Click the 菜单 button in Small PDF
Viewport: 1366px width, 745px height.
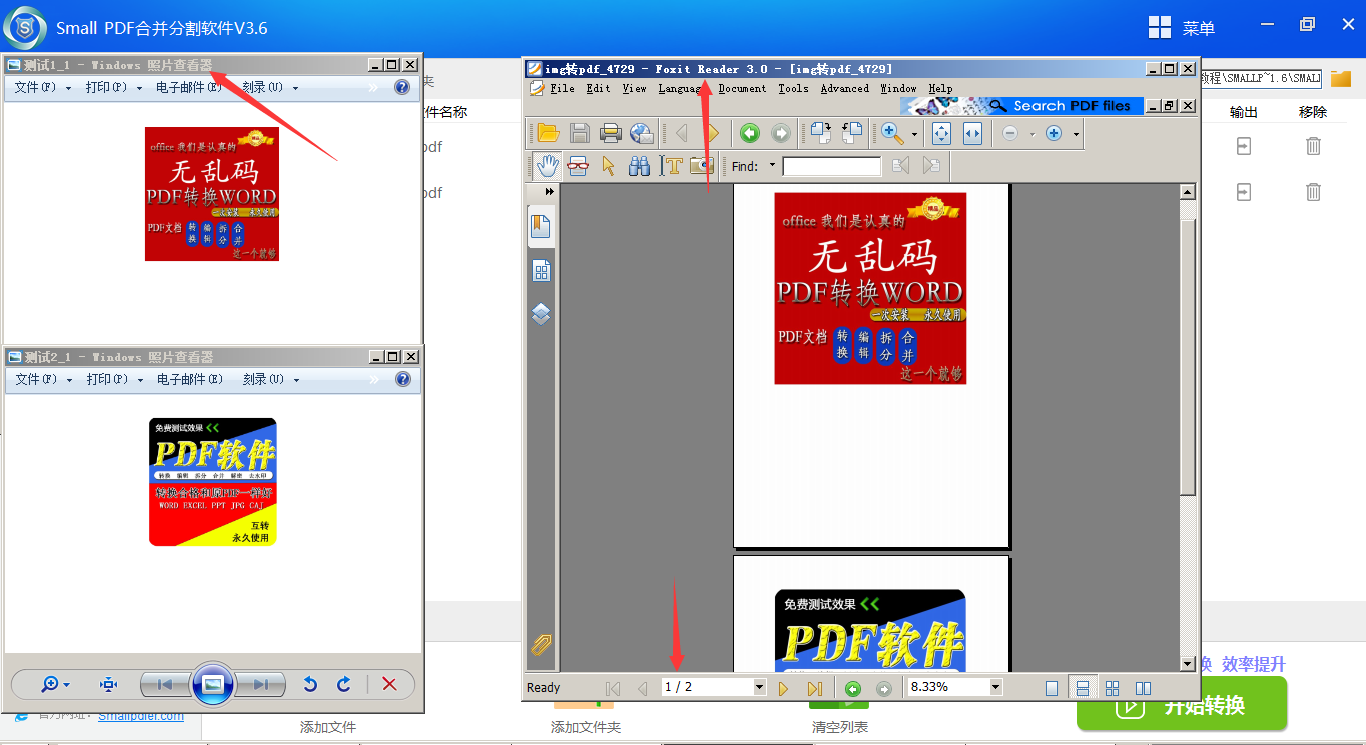pyautogui.click(x=1182, y=28)
